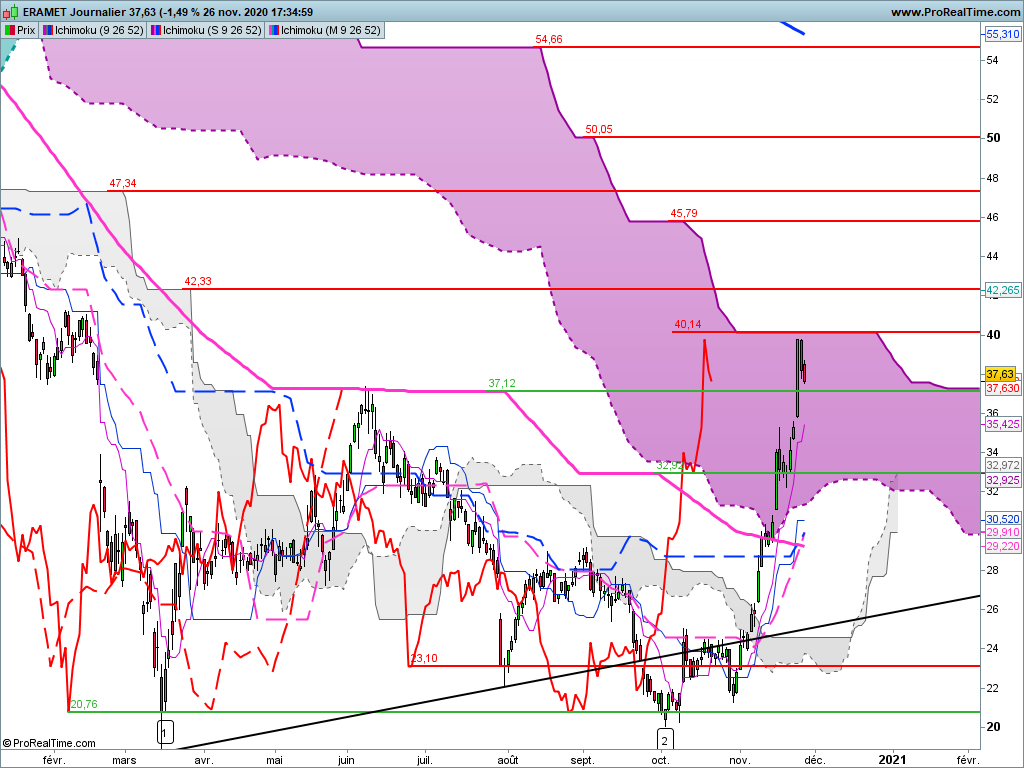
Task: Click the 48 price axis label
Action: [x=993, y=178]
